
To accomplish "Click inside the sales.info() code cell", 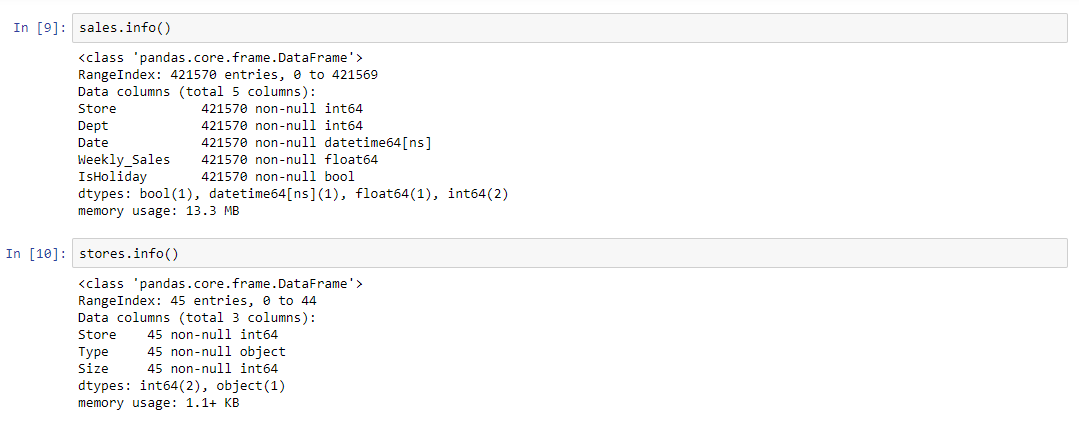I will point(569,28).
